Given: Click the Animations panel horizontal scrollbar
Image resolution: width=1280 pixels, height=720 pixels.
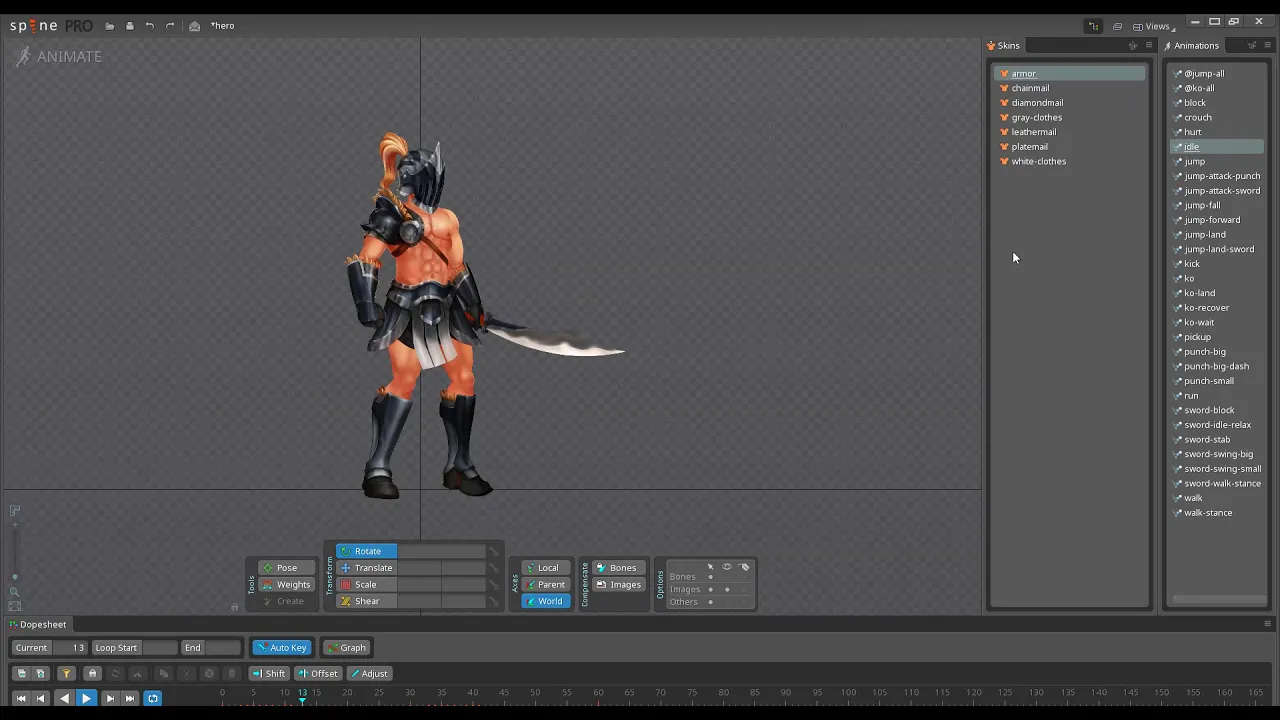Looking at the screenshot, I should point(1217,600).
